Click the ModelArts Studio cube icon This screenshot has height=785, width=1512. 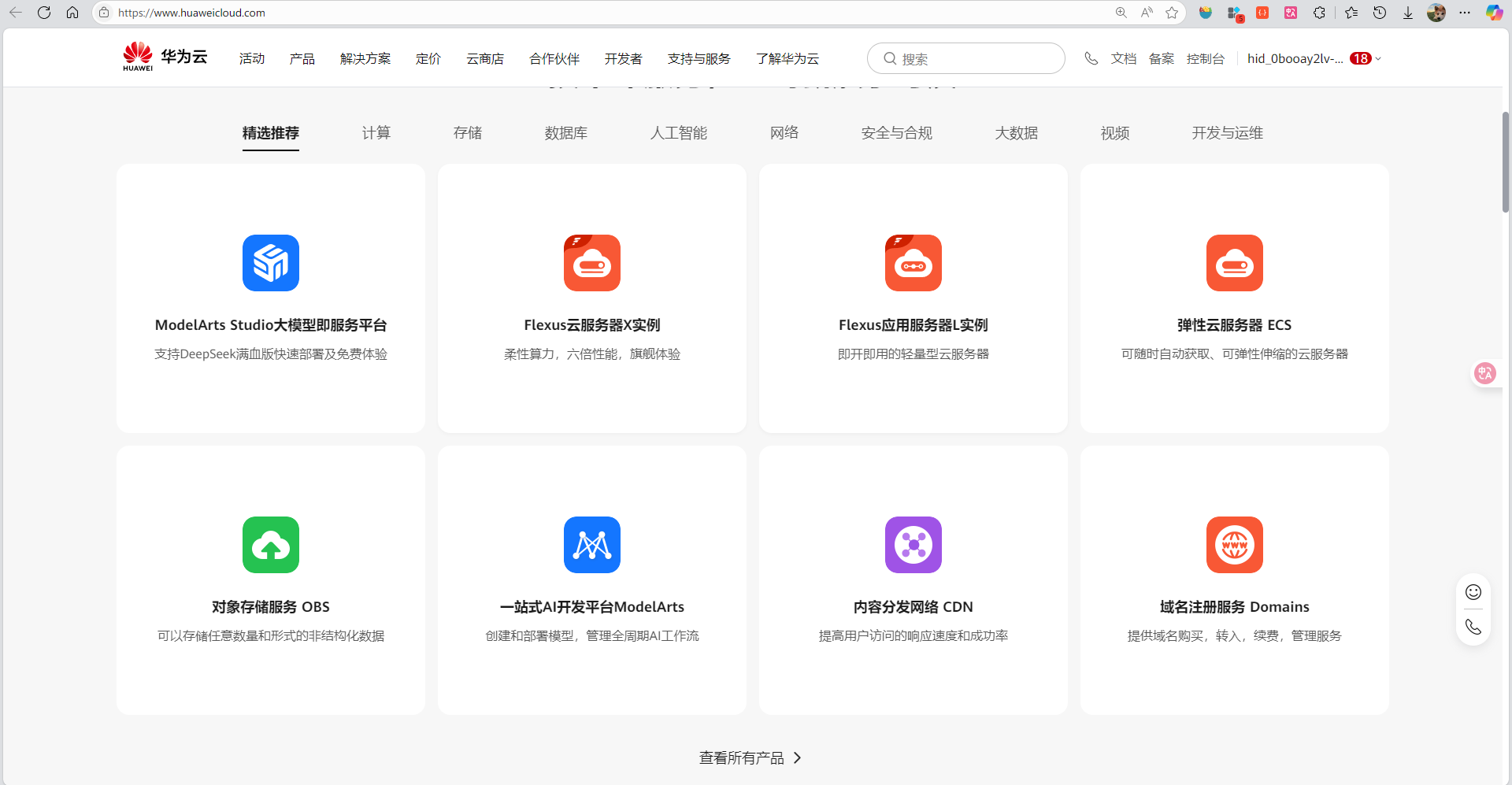[x=271, y=263]
